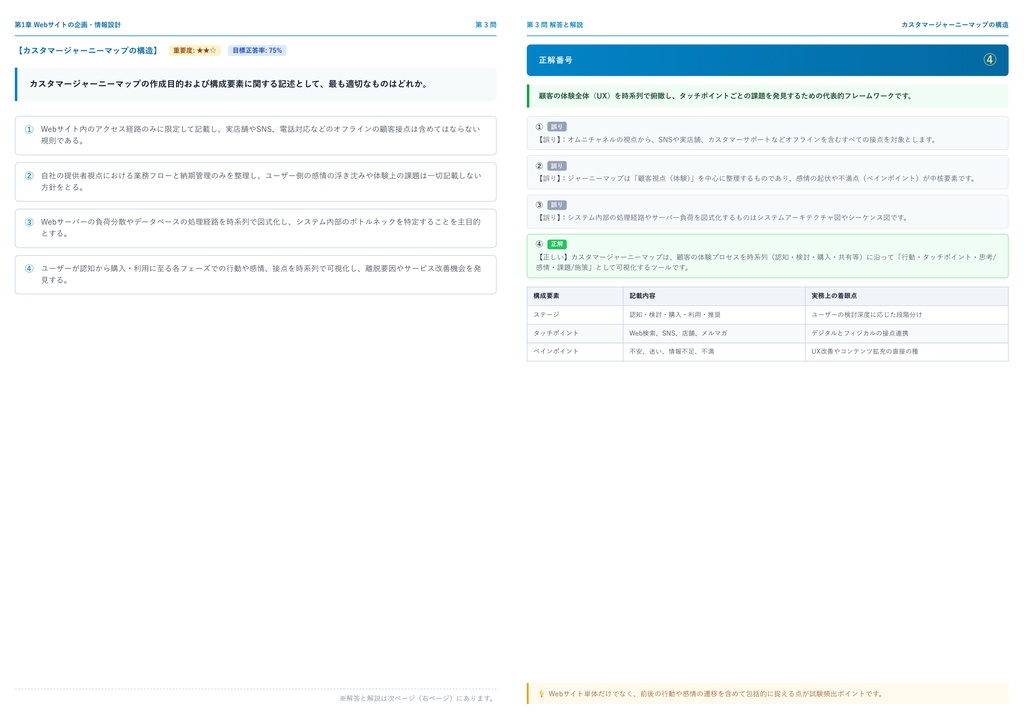Click the green summary starting 顧客の体験全体（UX）
Viewport: 1024px width, 724px height.
coord(725,96)
